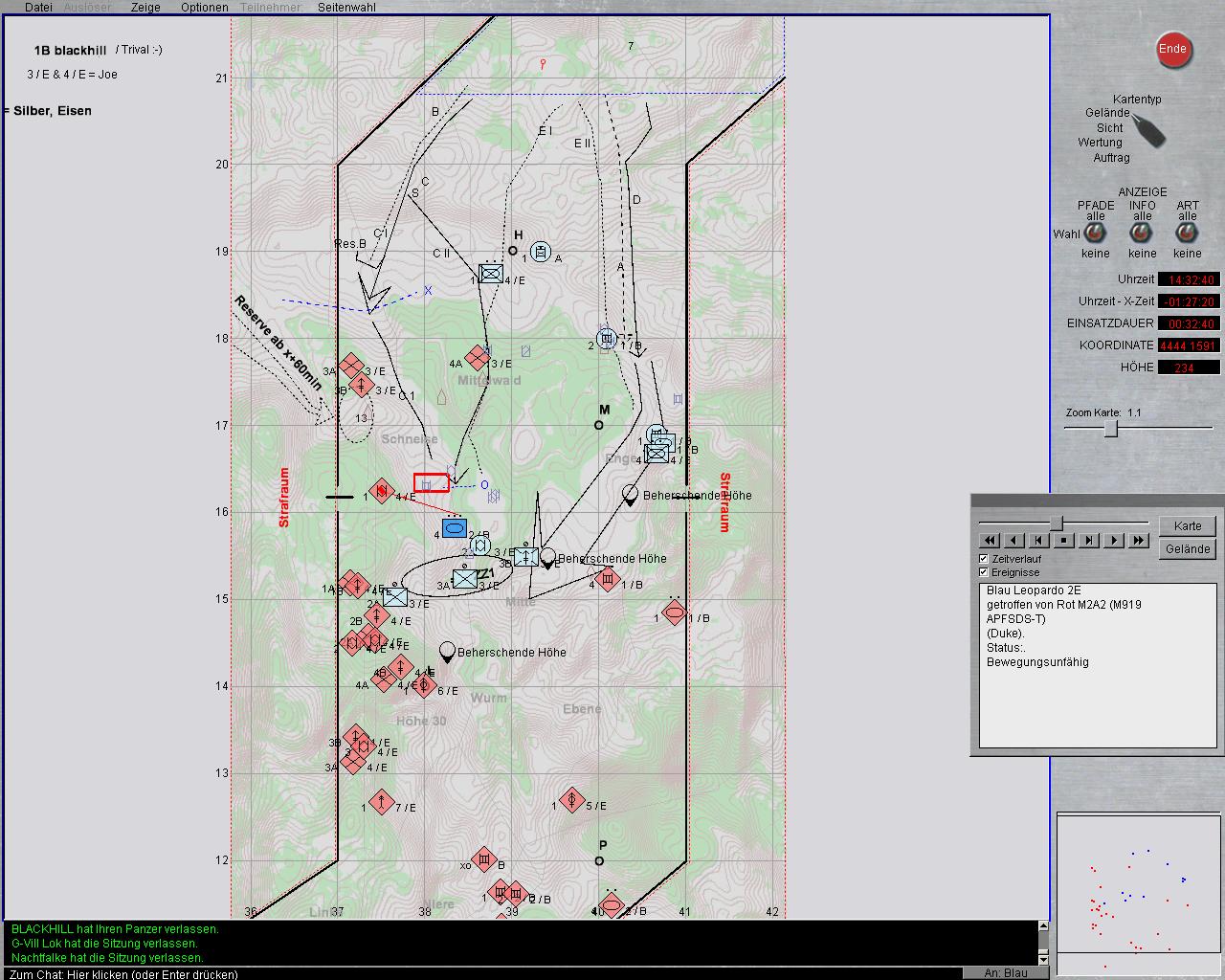Click the fast rewind playback button

coord(990,541)
